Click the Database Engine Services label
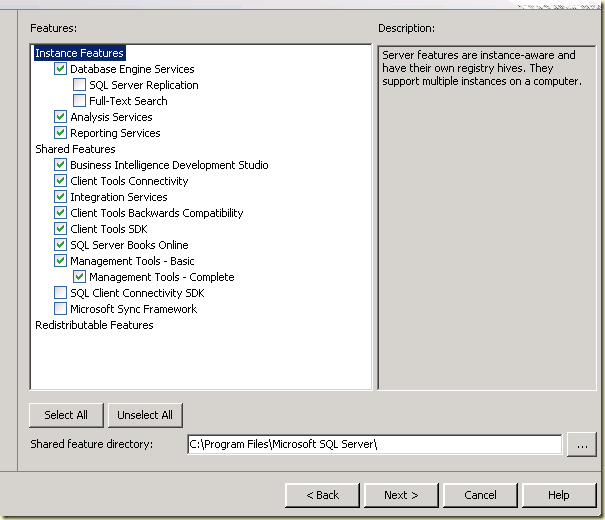The image size is (605, 520). (x=132, y=69)
